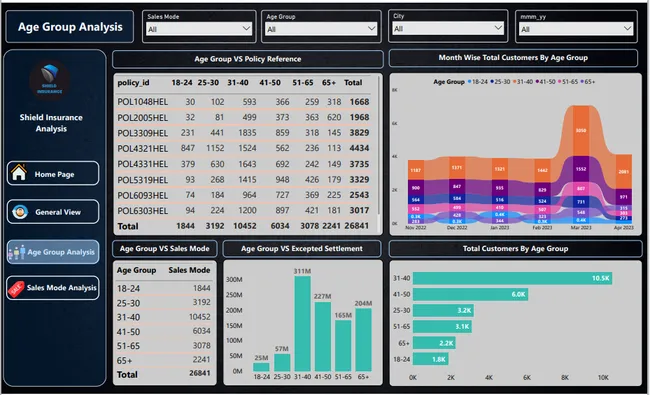The image size is (650, 395).
Task: Click the 31-40 legend orange dot
Action: [x=514, y=82]
